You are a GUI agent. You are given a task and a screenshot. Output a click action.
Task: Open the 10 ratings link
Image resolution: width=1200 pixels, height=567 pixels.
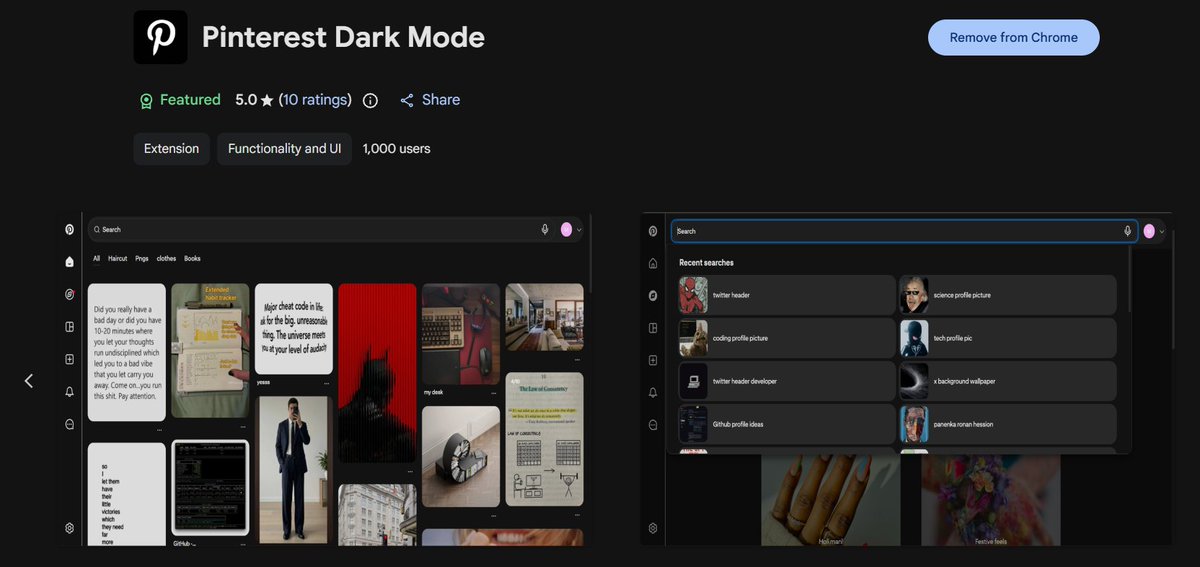pos(315,100)
